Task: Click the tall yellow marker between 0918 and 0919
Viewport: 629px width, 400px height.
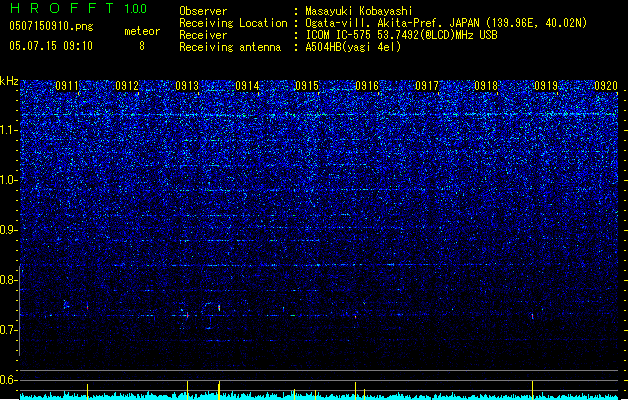Action: 532,390
